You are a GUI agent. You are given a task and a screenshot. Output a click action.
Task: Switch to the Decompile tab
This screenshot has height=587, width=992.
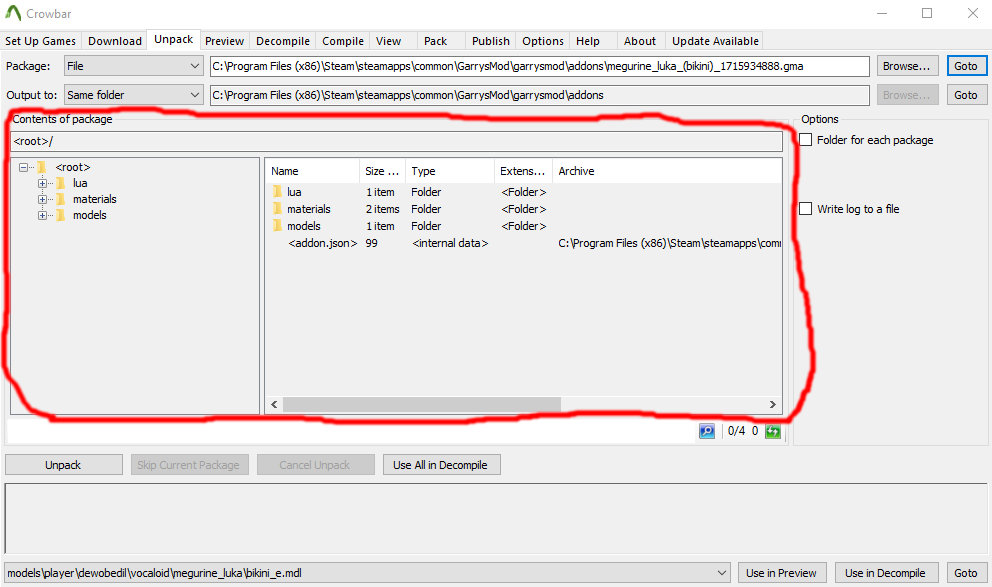tap(283, 41)
